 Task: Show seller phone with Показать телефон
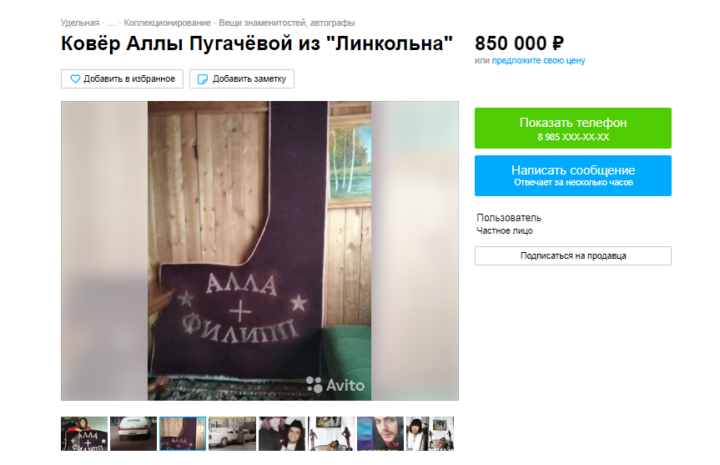573,128
